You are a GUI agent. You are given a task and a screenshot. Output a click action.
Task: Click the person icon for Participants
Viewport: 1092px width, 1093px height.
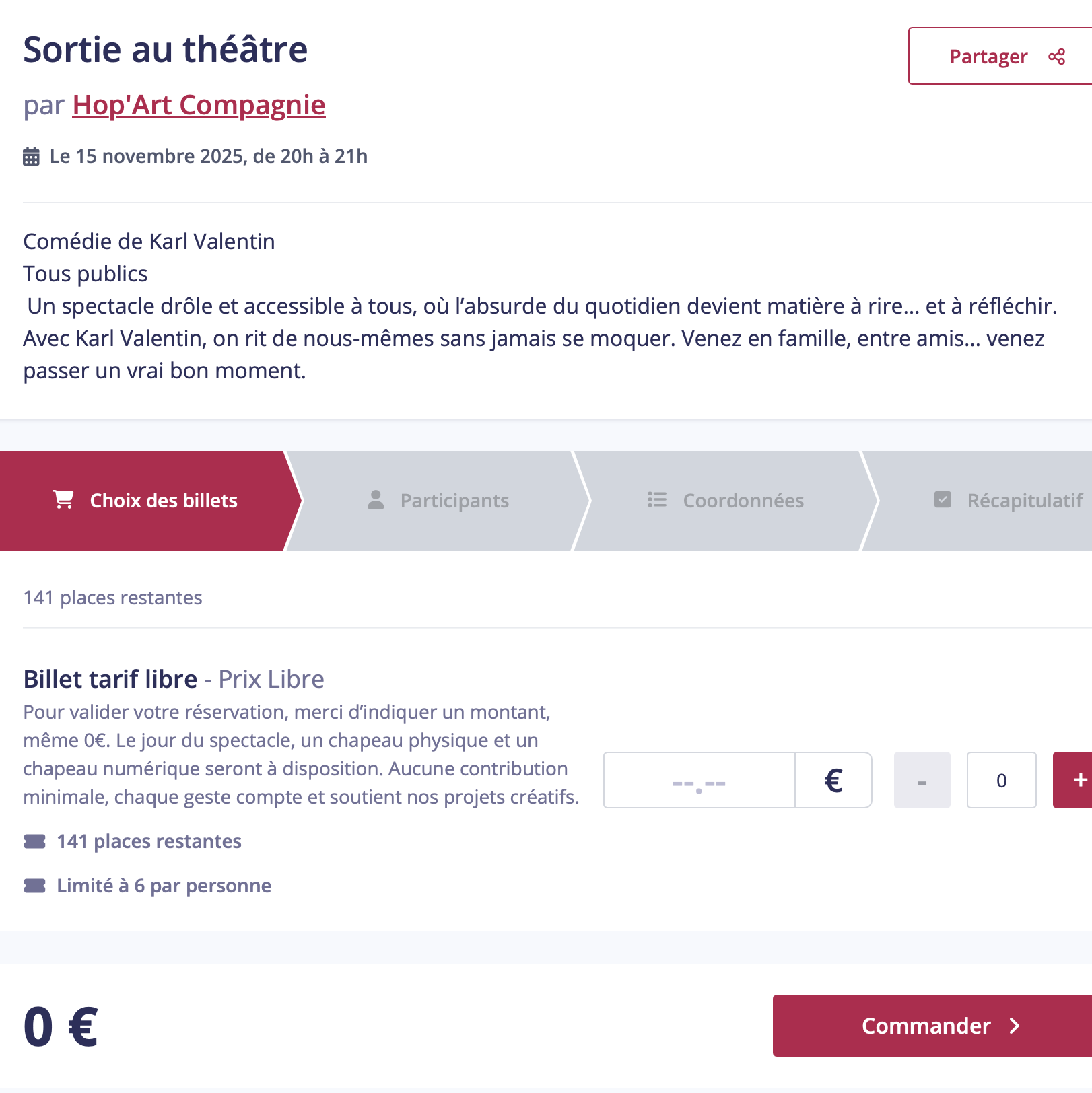click(376, 500)
